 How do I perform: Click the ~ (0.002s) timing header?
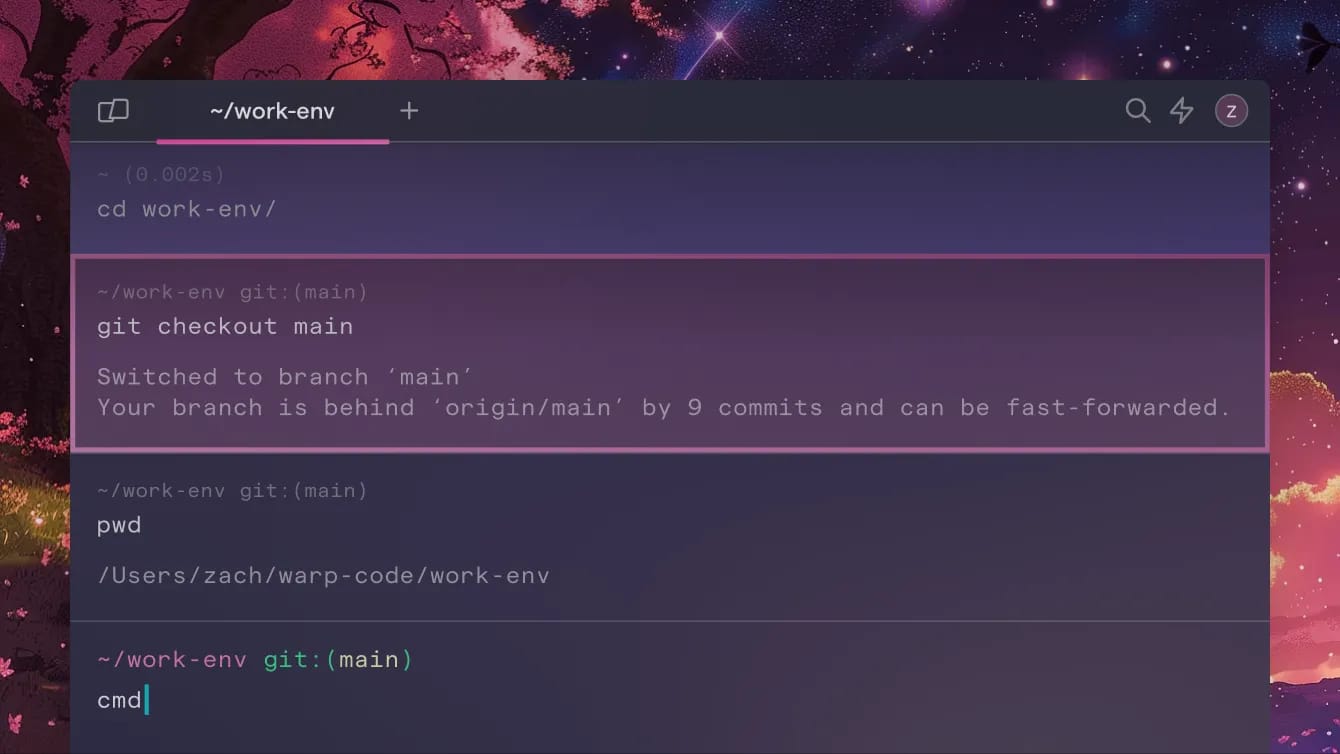160,173
